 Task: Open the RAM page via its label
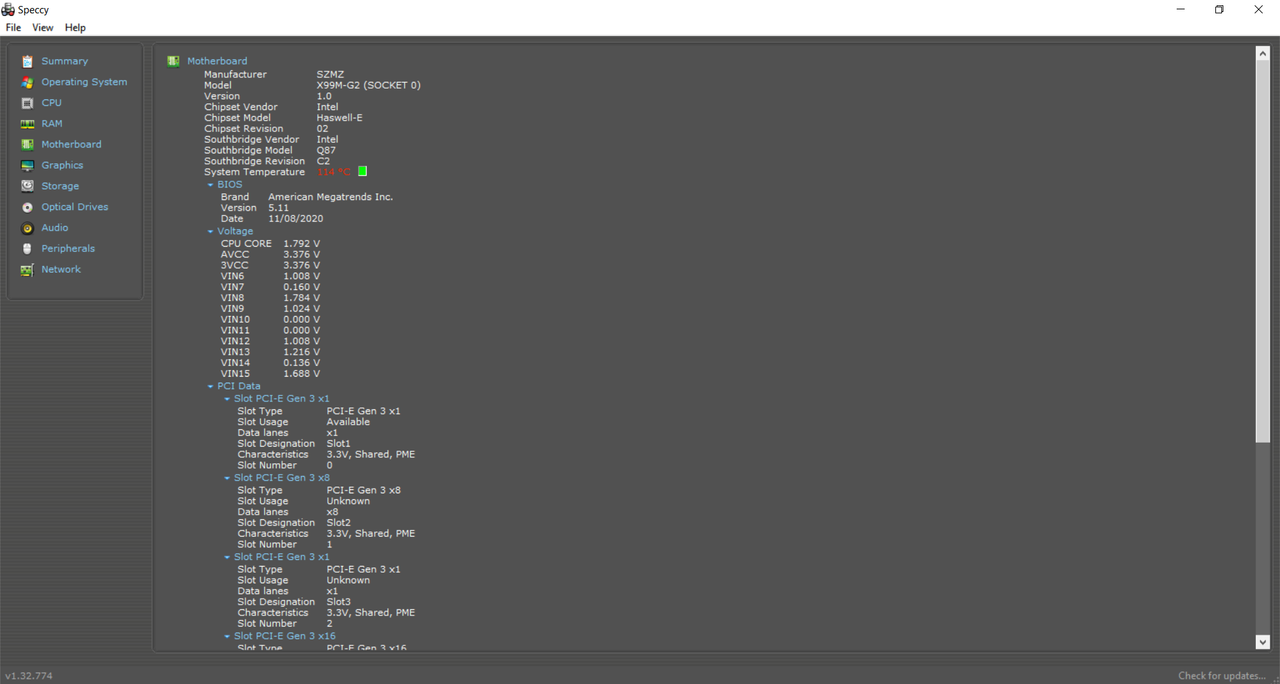point(52,124)
